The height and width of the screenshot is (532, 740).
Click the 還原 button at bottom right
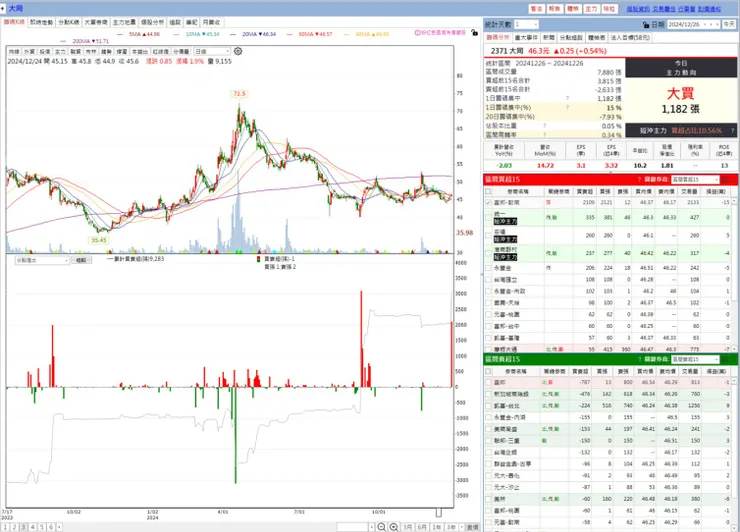pyautogui.click(x=472, y=527)
